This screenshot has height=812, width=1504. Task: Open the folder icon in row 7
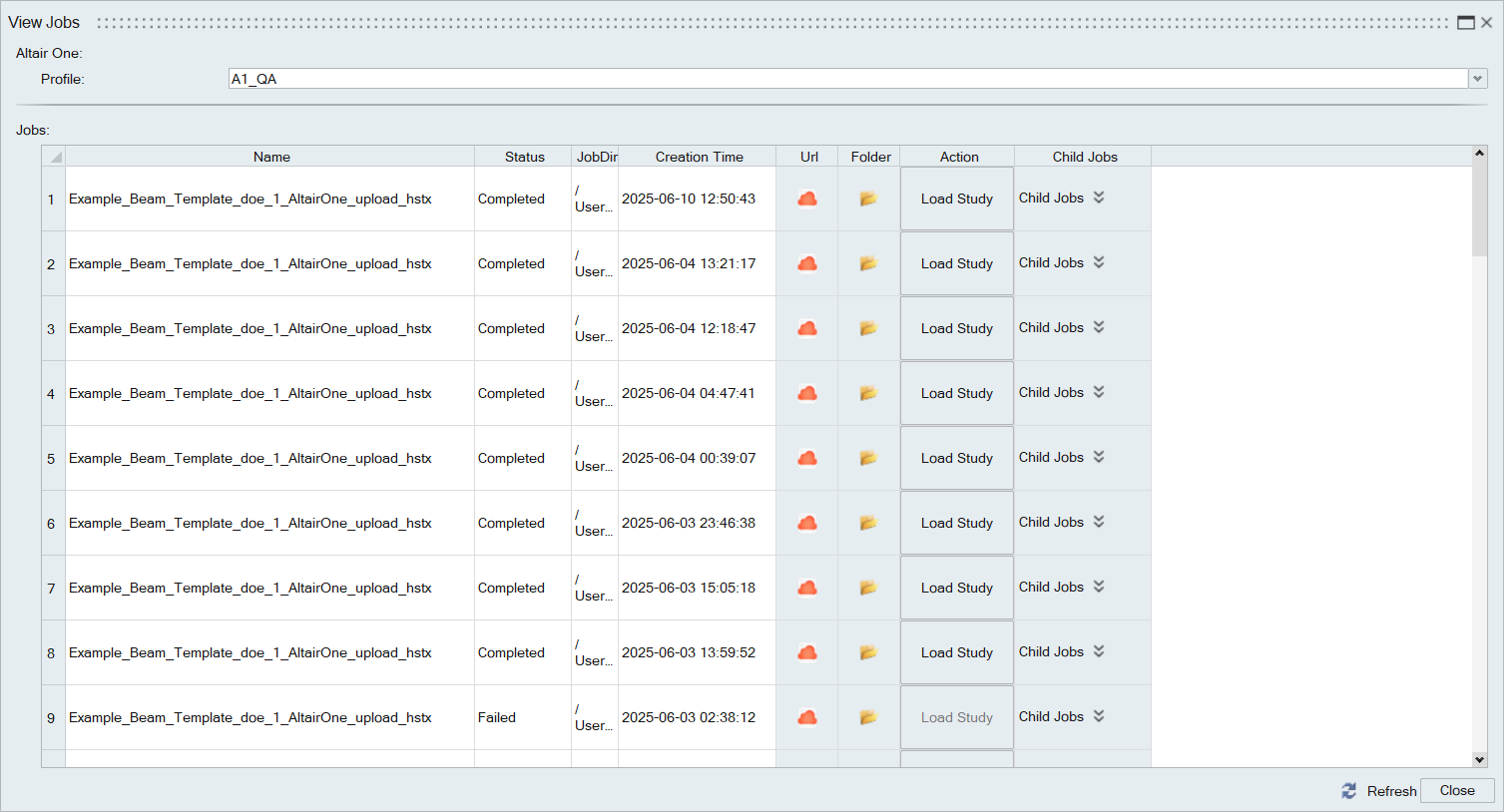click(x=868, y=588)
